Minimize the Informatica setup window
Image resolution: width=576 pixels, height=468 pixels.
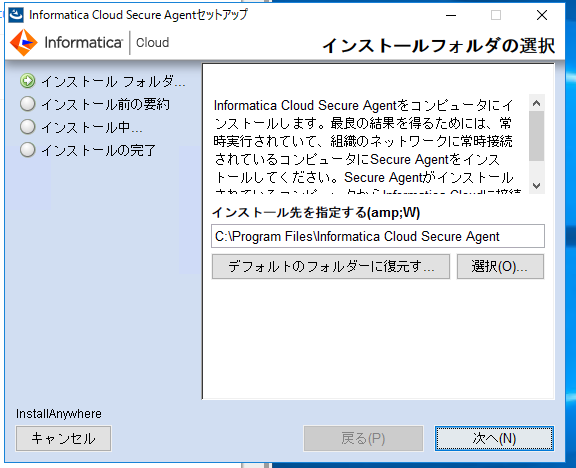click(x=451, y=15)
